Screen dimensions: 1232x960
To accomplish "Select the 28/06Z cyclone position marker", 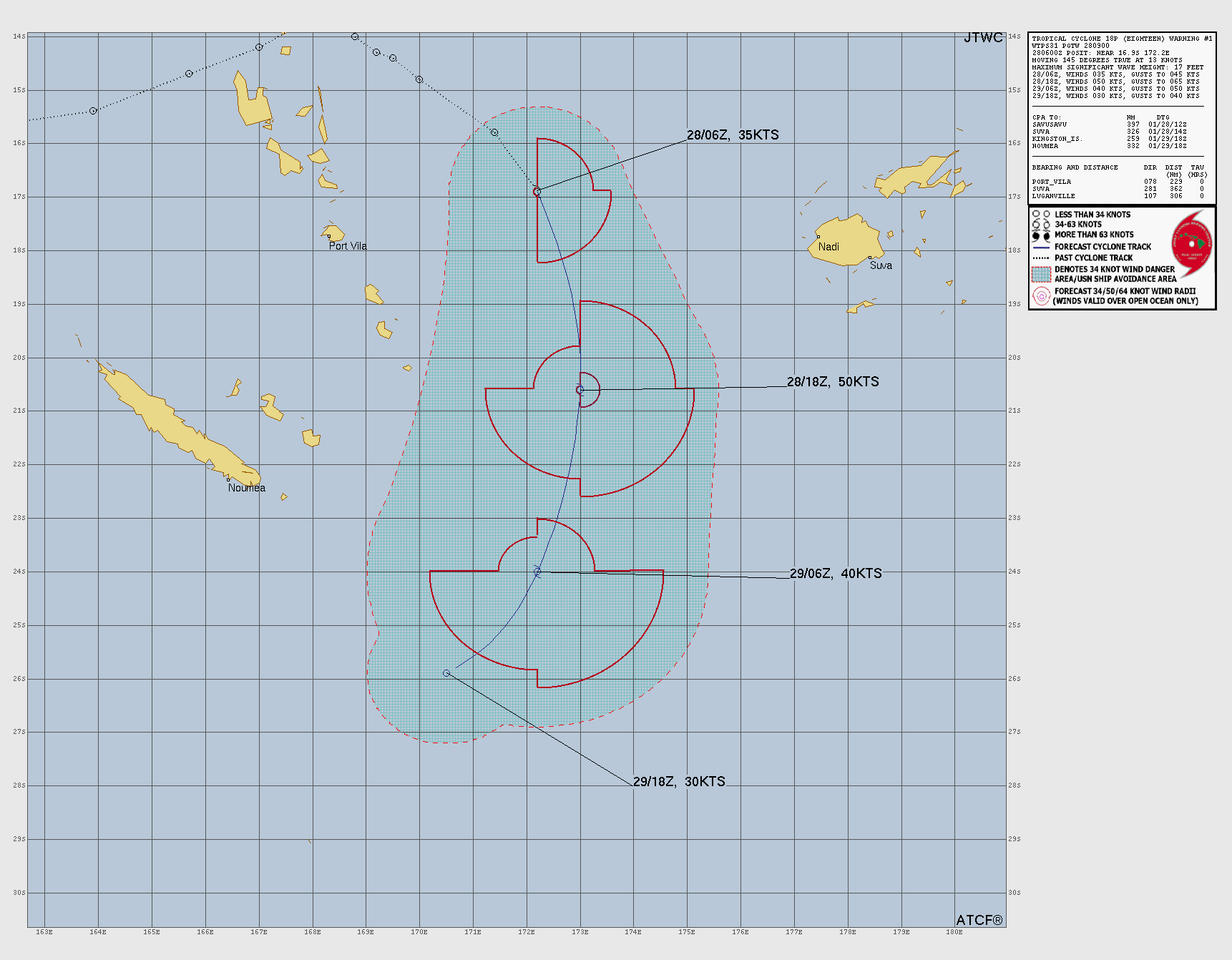I will 537,192.
